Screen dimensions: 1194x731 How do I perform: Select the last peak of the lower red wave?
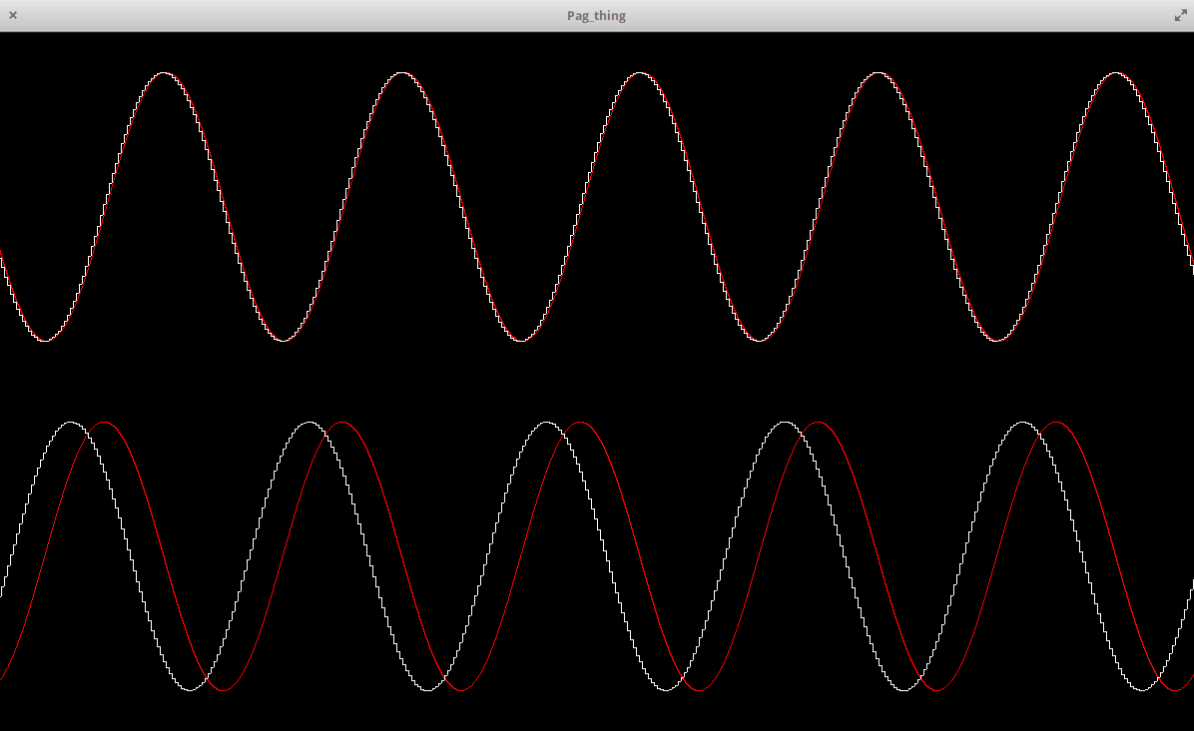pyautogui.click(x=1056, y=422)
